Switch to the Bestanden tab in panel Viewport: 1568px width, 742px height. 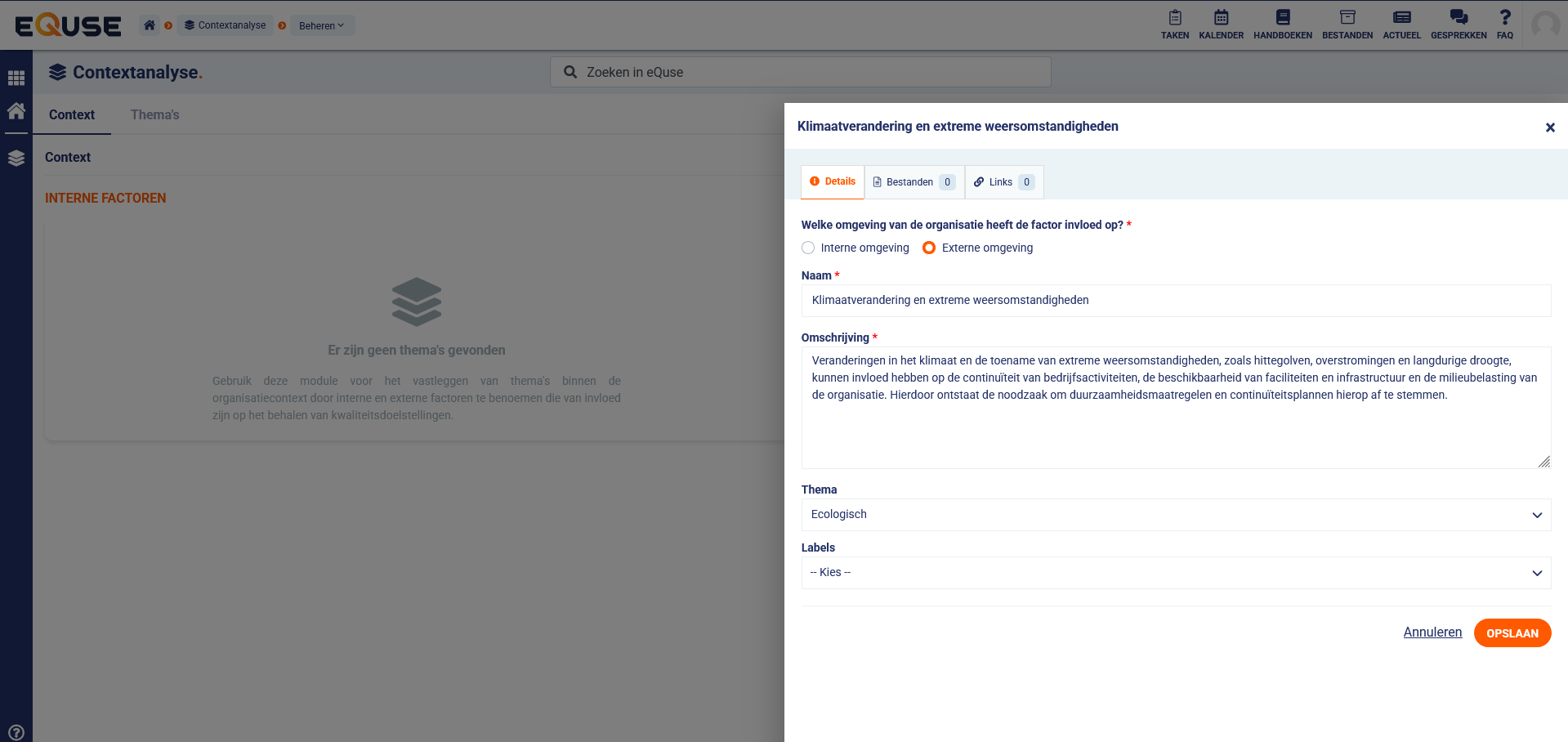tap(914, 182)
